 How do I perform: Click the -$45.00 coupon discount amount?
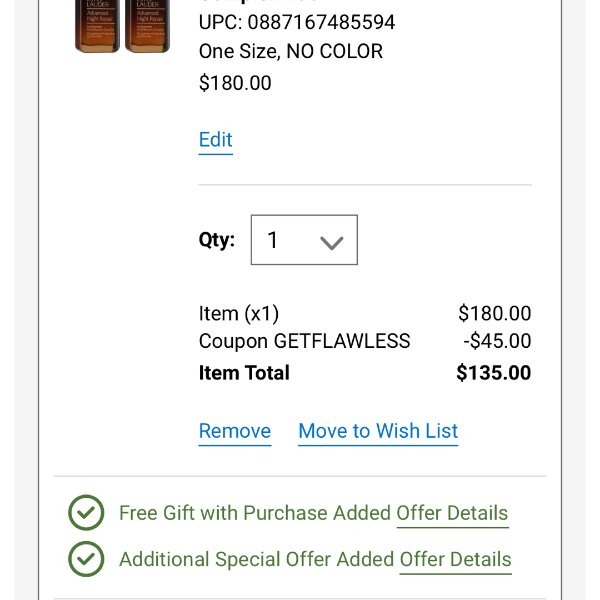point(497,341)
